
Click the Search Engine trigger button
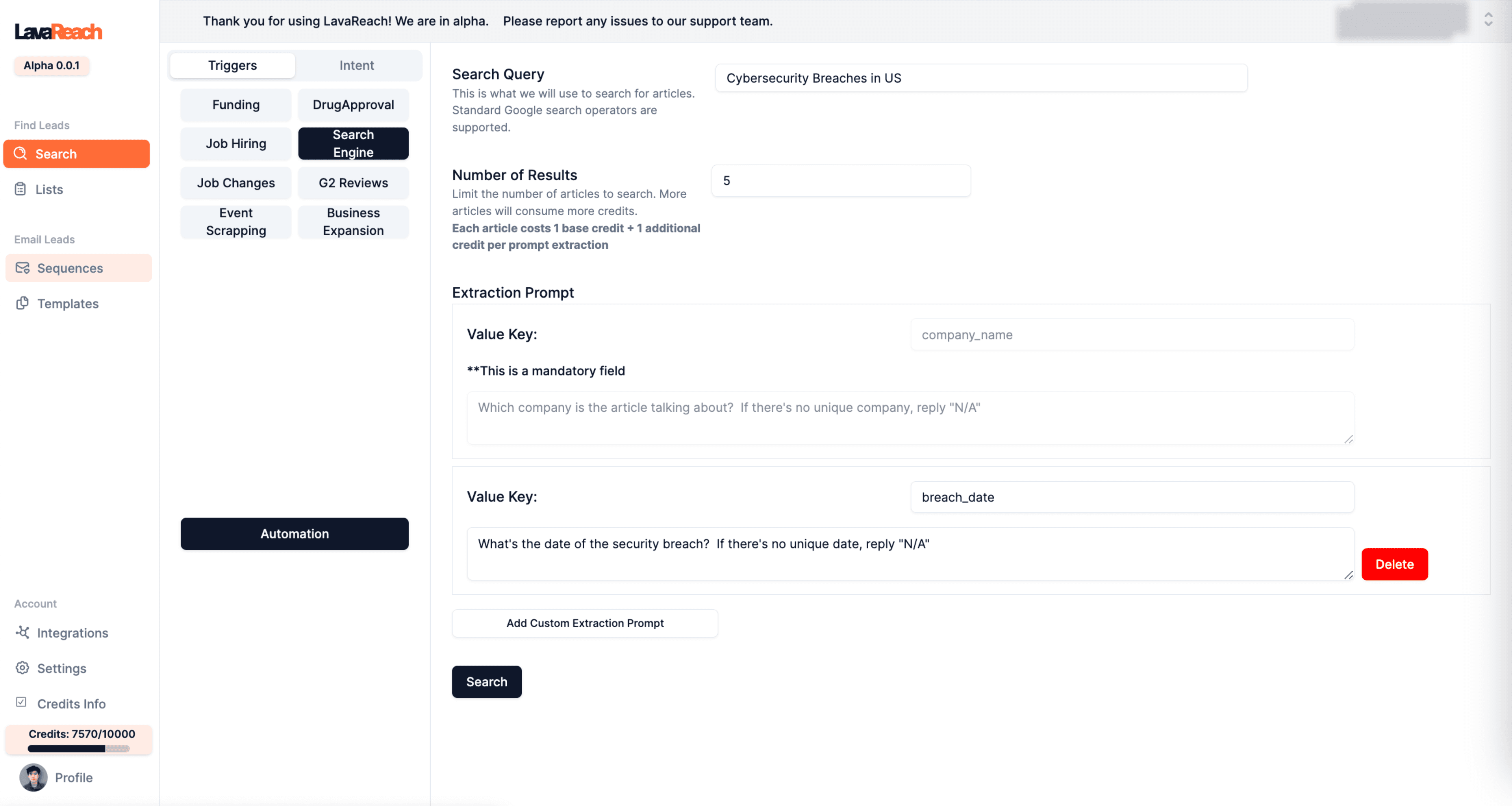pos(353,143)
